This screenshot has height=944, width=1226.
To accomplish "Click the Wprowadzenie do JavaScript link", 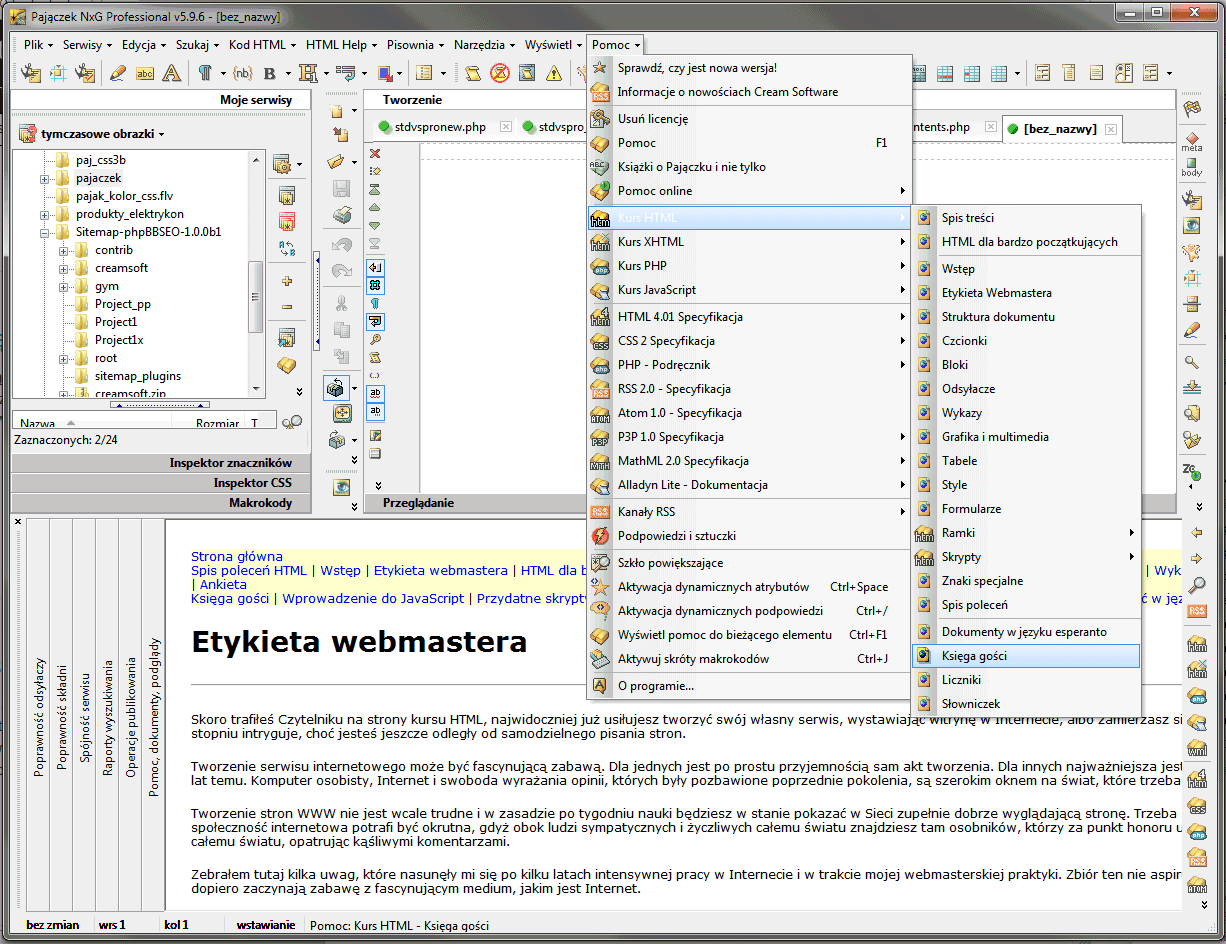I will point(373,598).
